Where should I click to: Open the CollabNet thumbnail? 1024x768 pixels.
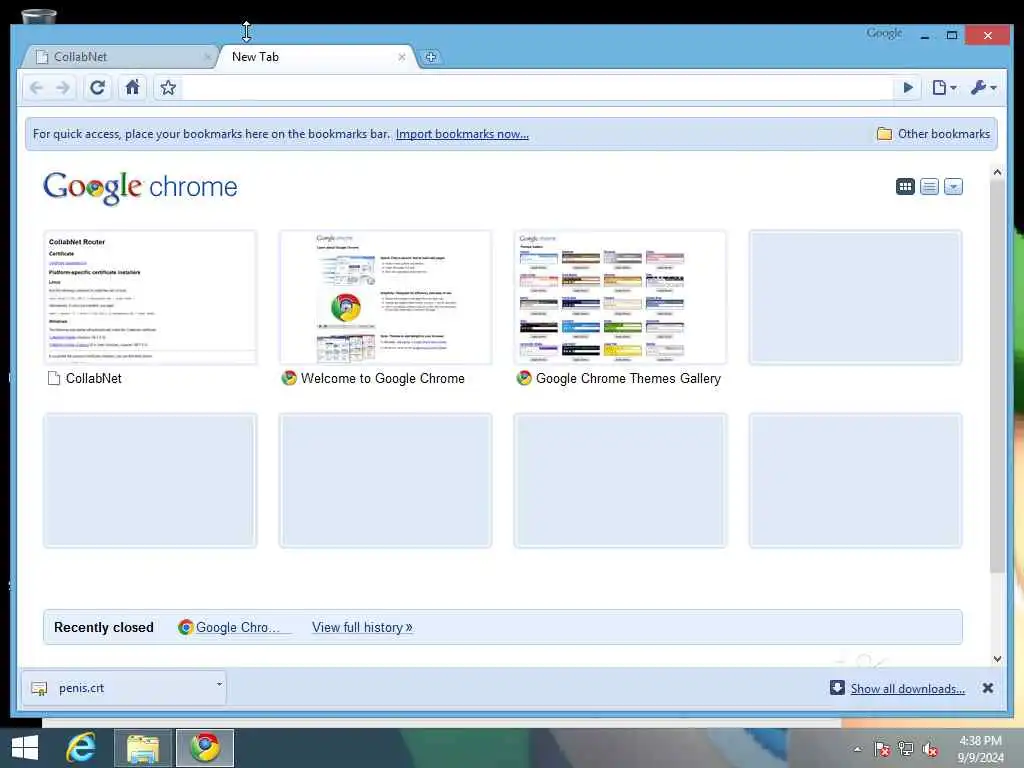pyautogui.click(x=150, y=297)
